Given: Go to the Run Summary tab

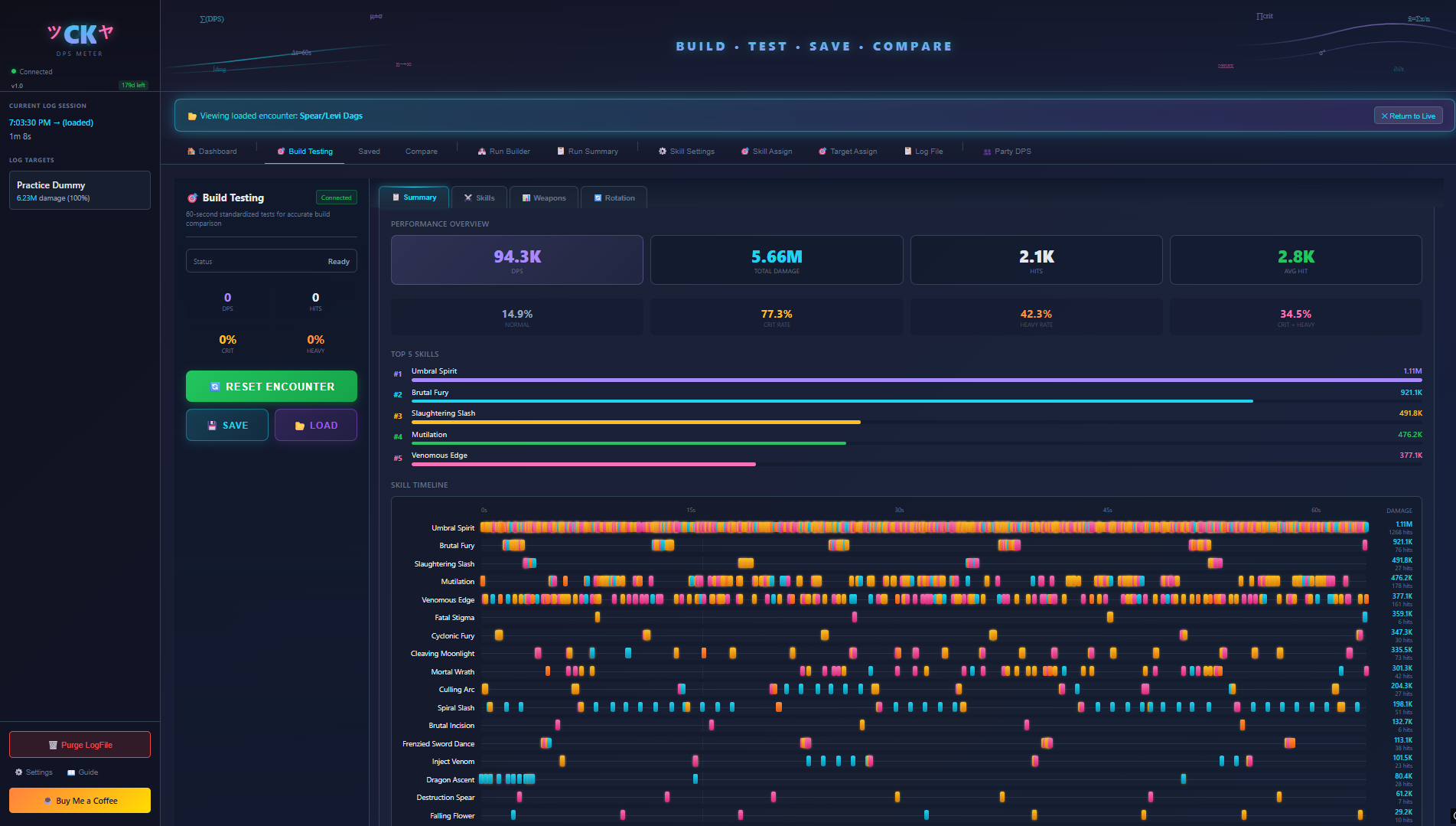Looking at the screenshot, I should (x=587, y=152).
